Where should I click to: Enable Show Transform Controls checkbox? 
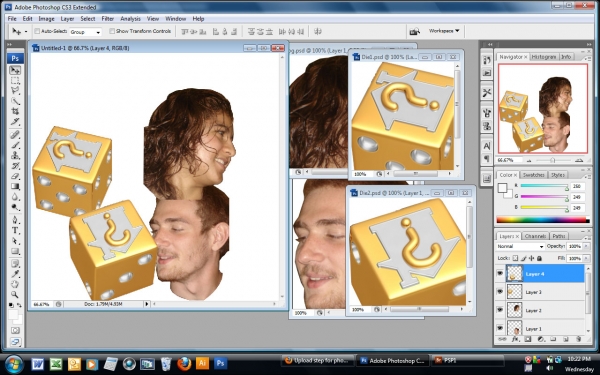click(x=112, y=31)
